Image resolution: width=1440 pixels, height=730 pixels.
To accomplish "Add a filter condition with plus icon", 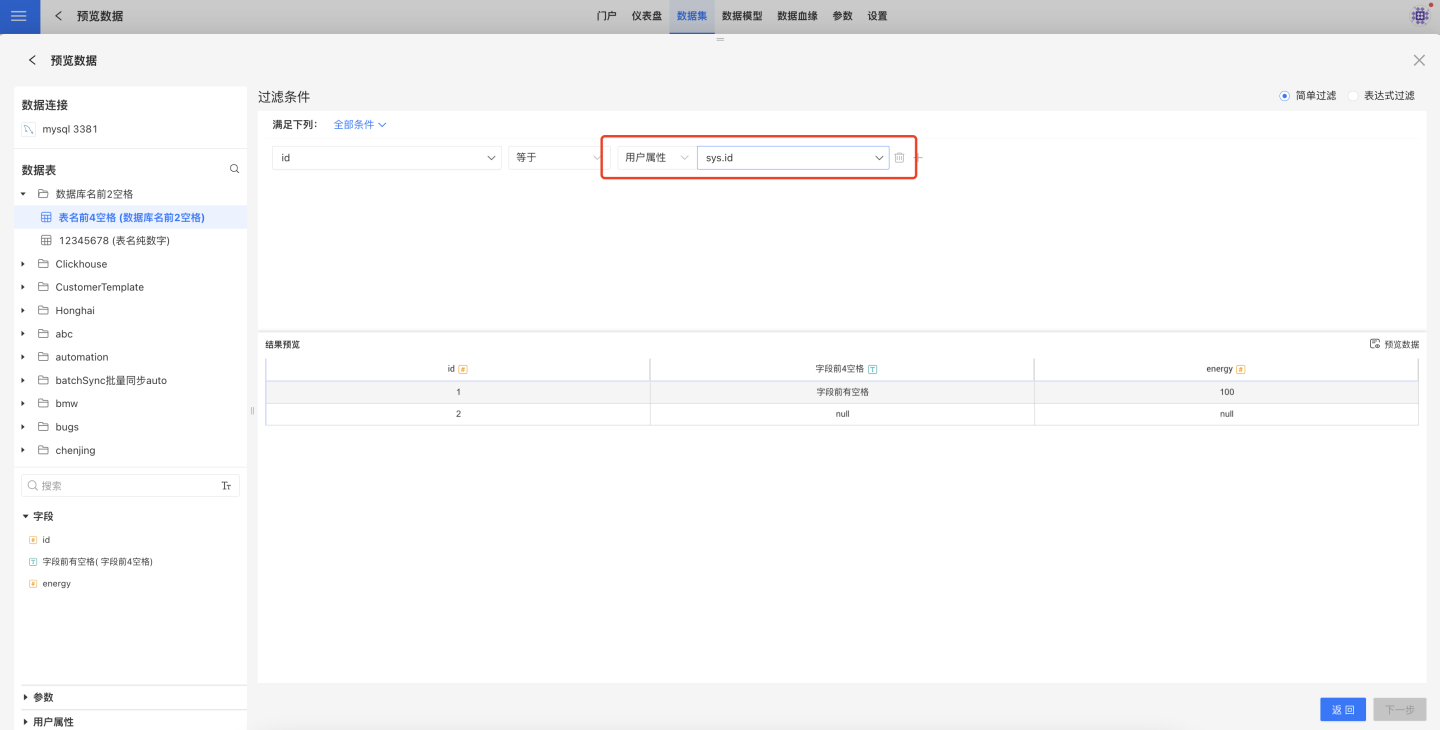I will [918, 158].
